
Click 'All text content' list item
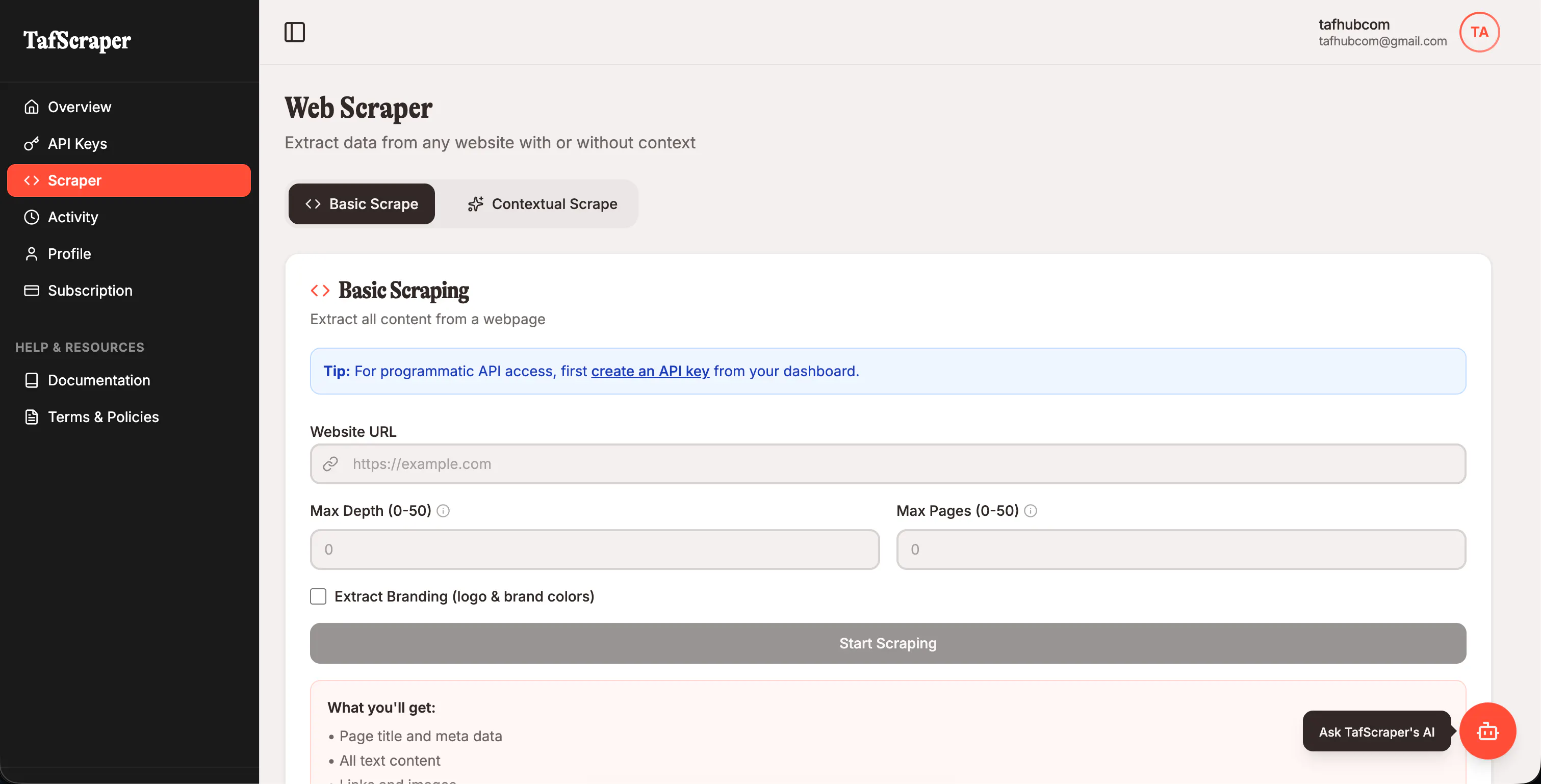click(x=390, y=761)
